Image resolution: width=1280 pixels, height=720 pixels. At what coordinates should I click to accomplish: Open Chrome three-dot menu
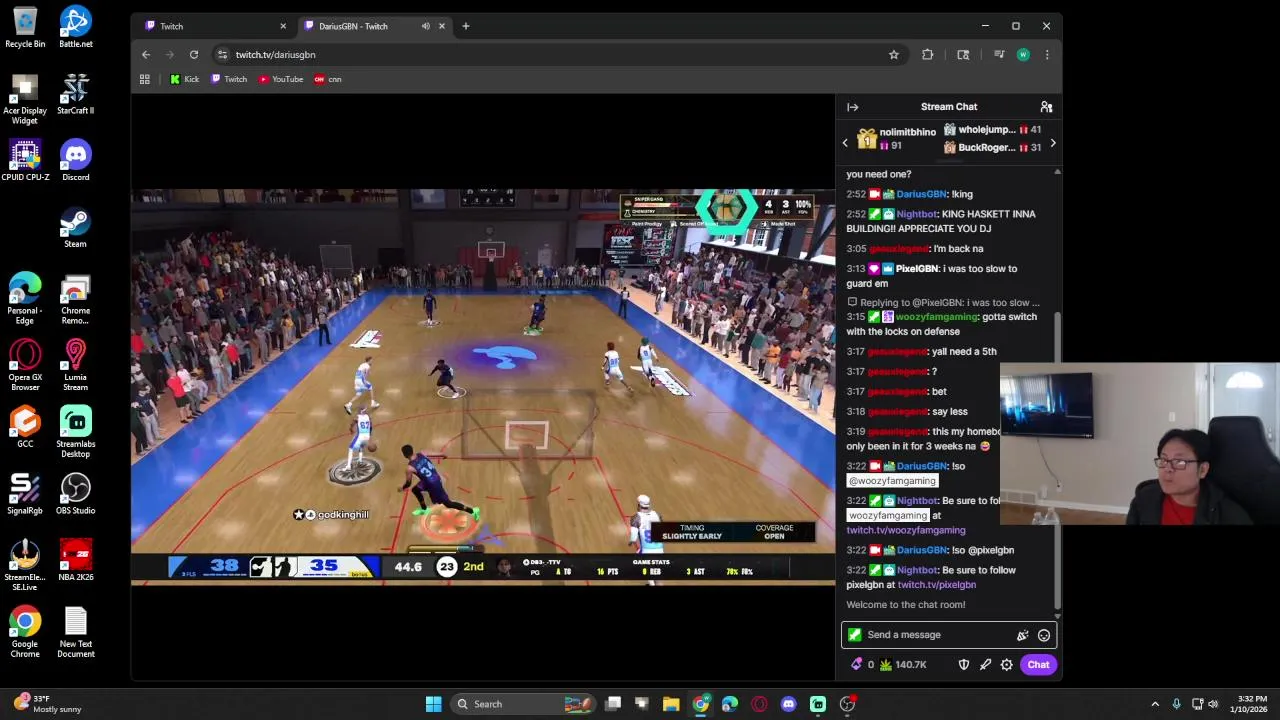1047,55
